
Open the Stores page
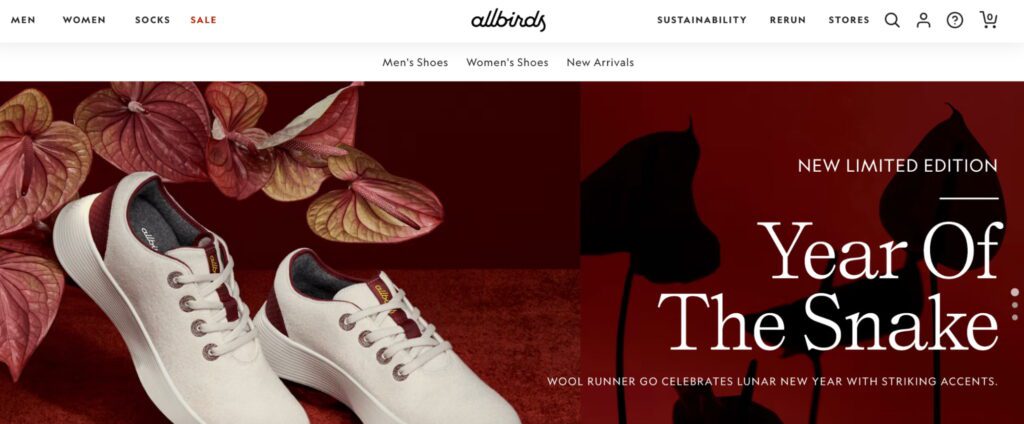[849, 20]
